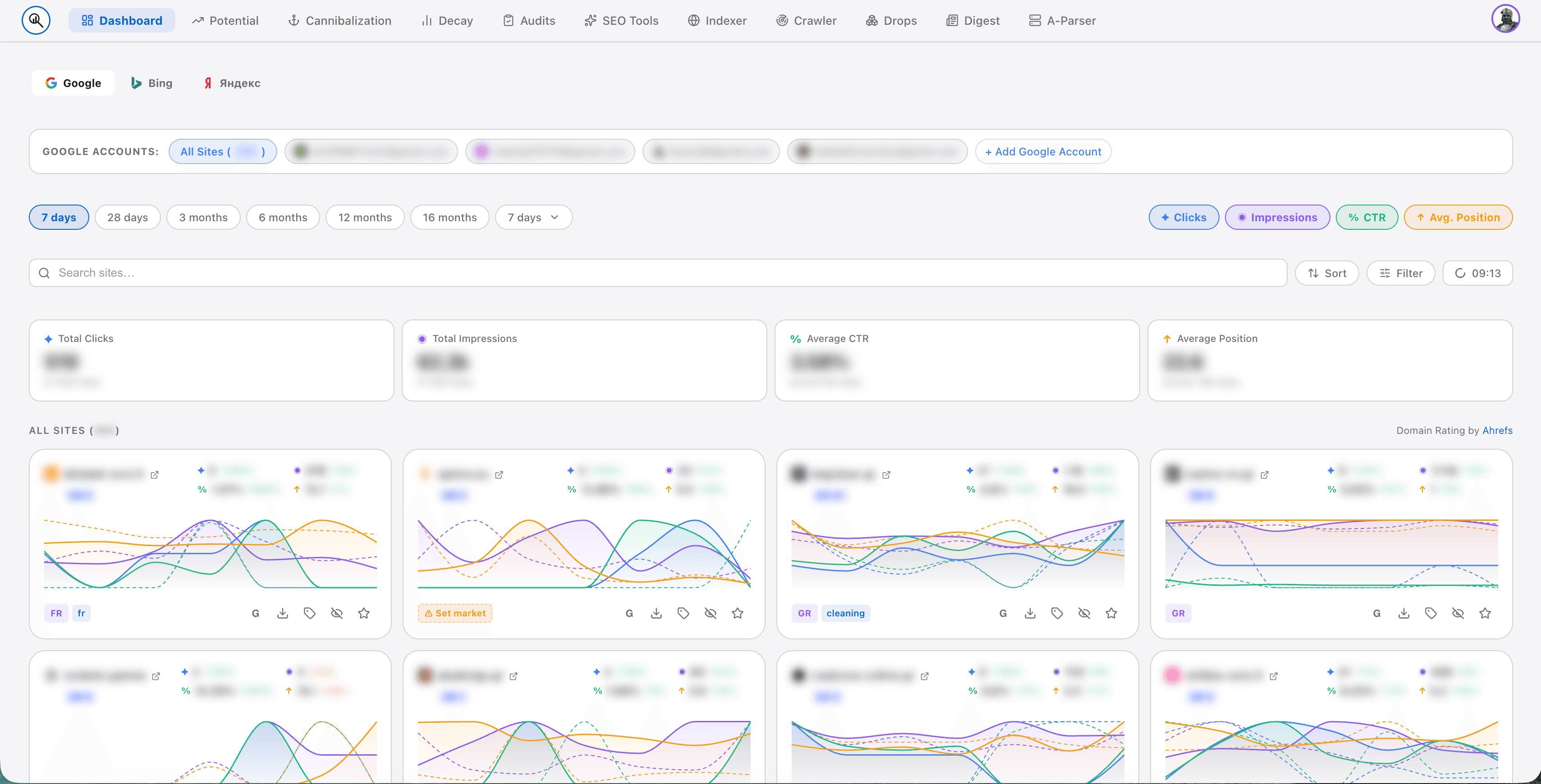Open external link on FR fr card
This screenshot has width=1541, height=784.
(155, 475)
